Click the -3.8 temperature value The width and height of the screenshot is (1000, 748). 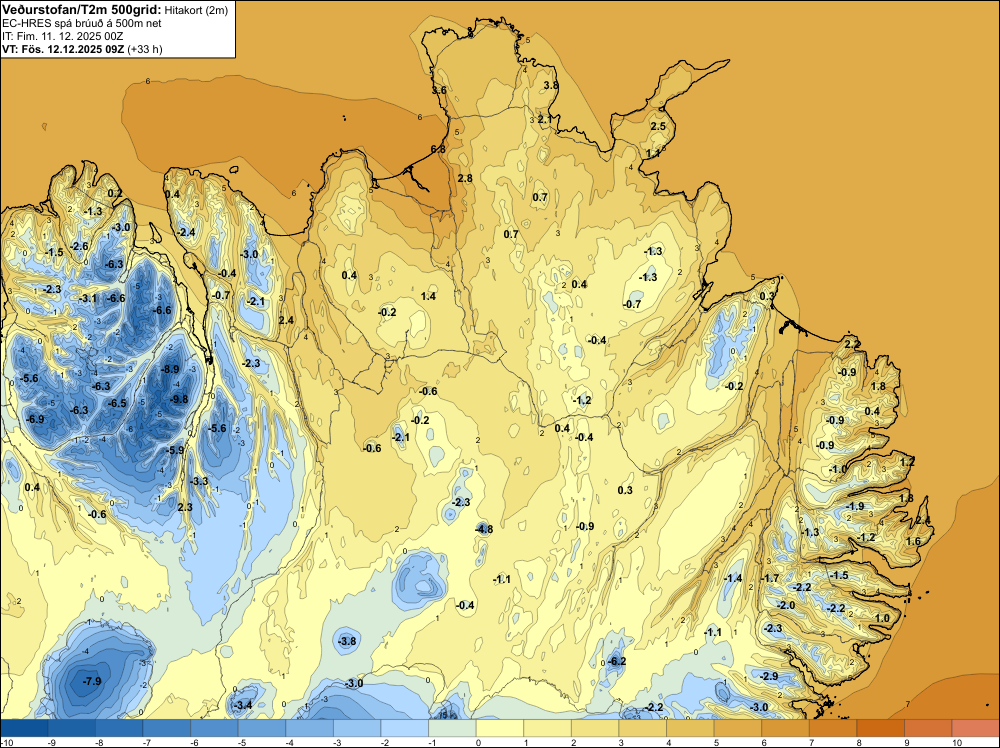click(347, 641)
